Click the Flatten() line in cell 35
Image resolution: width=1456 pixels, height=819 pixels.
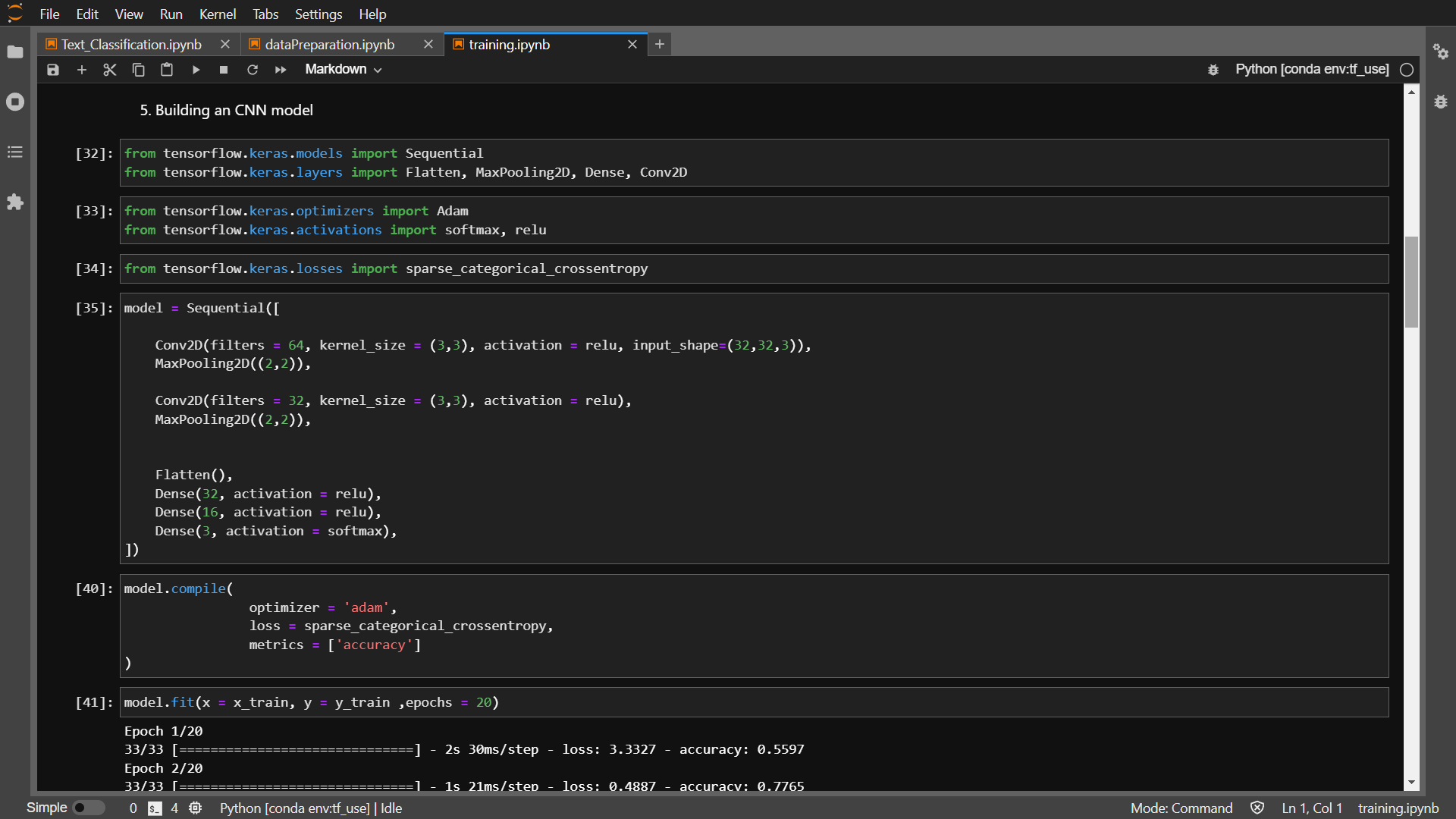point(193,475)
